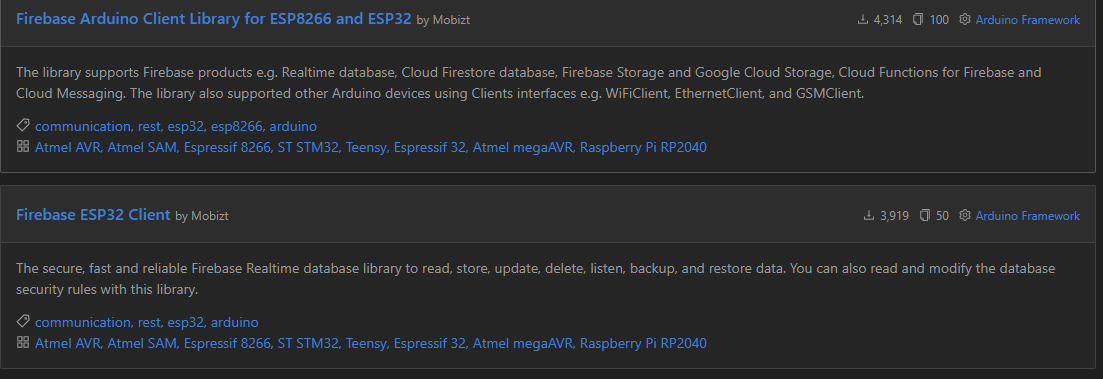Viewport: 1103px width, 379px height.
Task: Select the Arduino Framework link in the second card
Action: [x=1027, y=215]
